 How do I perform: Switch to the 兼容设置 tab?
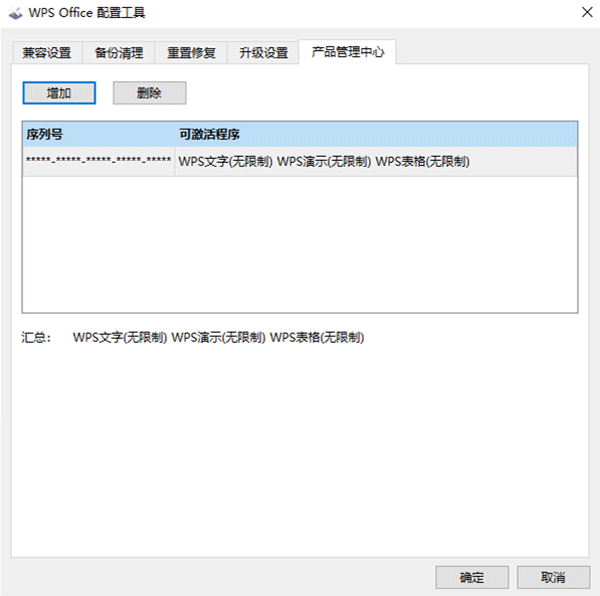point(47,52)
